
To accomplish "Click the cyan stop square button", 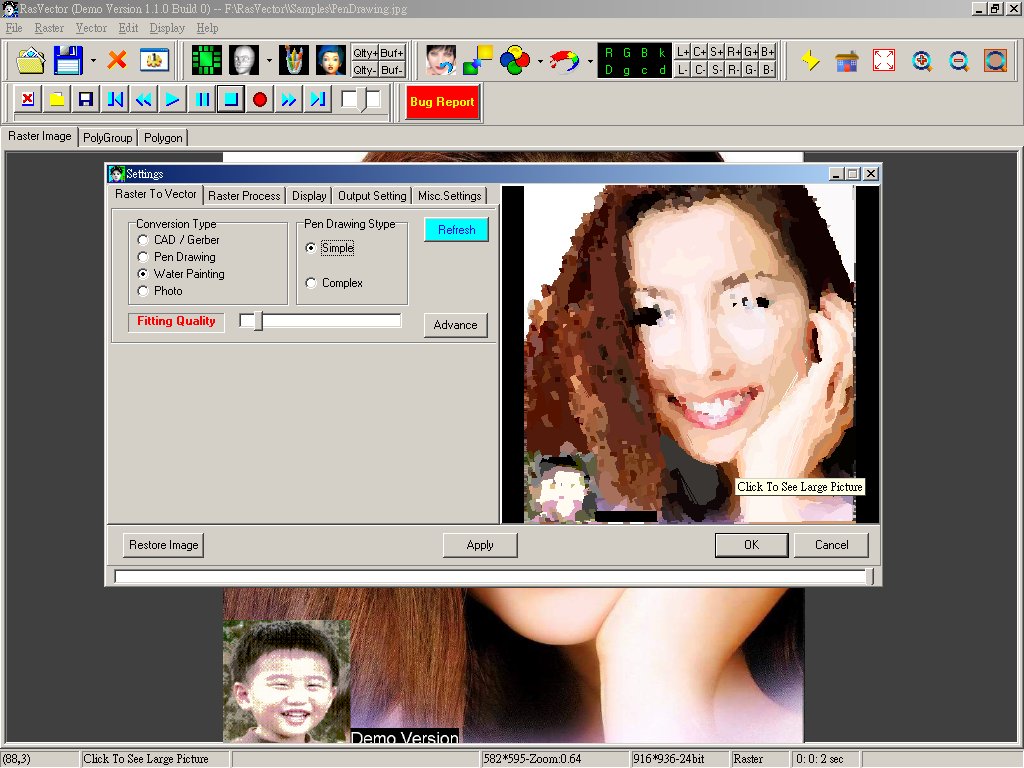I will [231, 99].
